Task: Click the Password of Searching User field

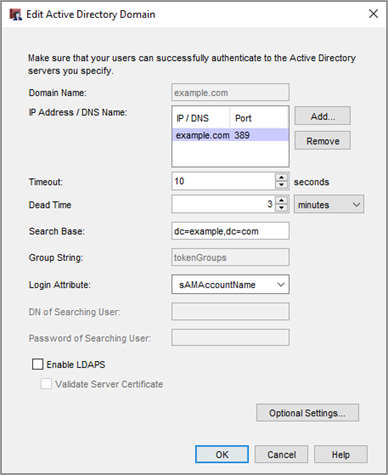Action: click(x=230, y=338)
